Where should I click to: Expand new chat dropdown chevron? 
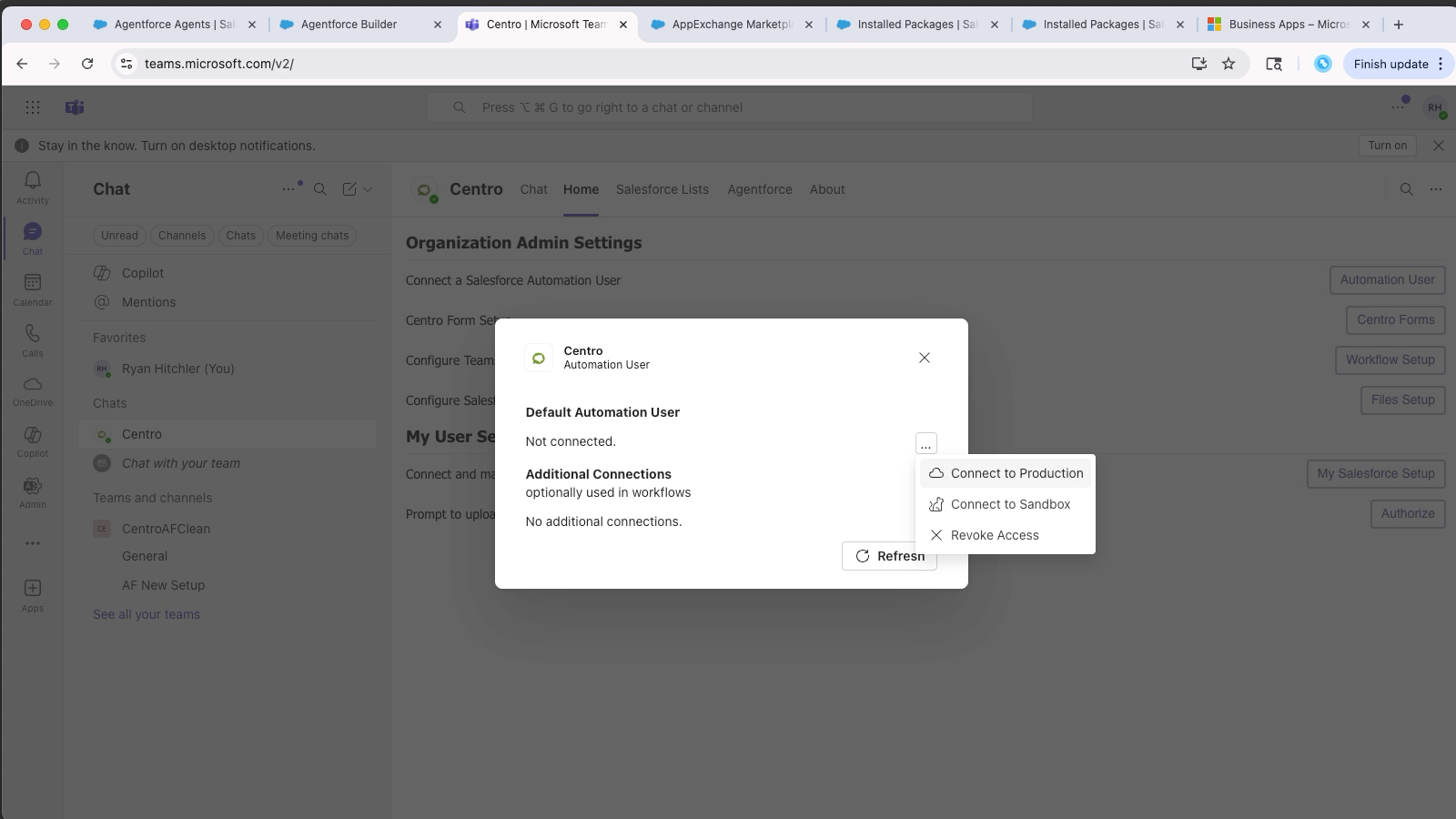tap(368, 189)
